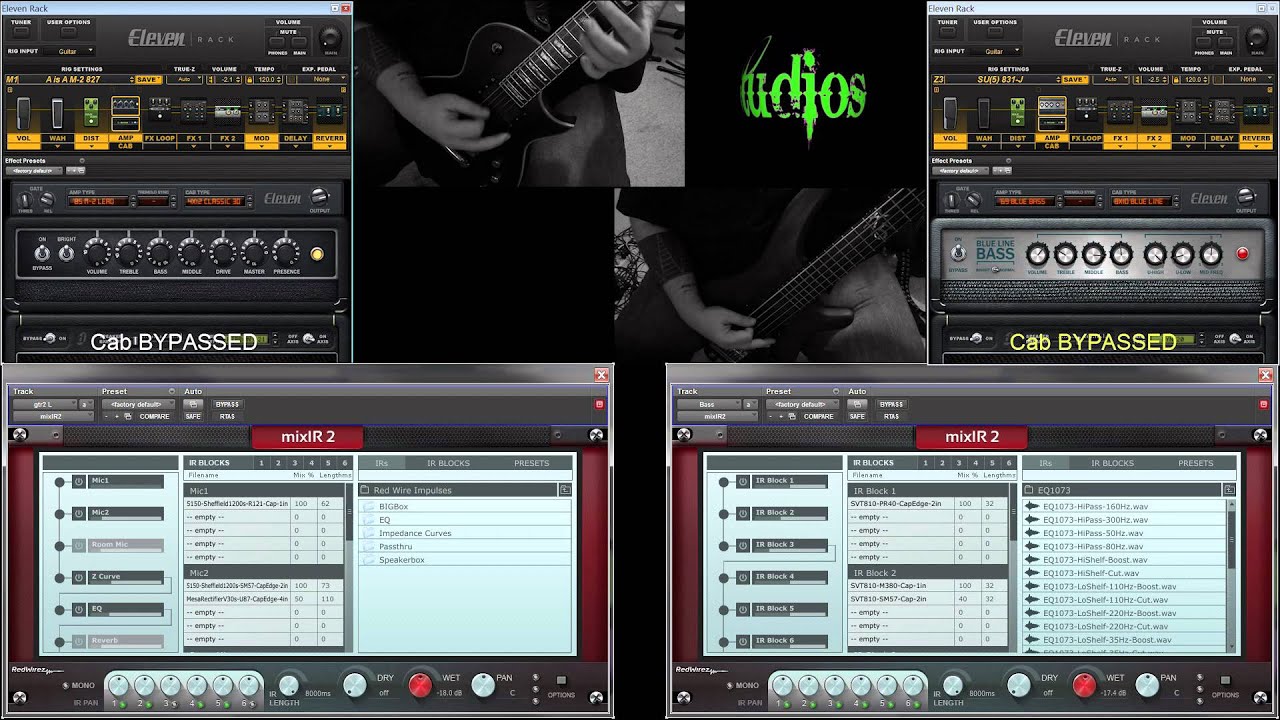This screenshot has height=720, width=1280.
Task: Click BYPASS in the gtr2 L plugin header
Action: coord(227,404)
